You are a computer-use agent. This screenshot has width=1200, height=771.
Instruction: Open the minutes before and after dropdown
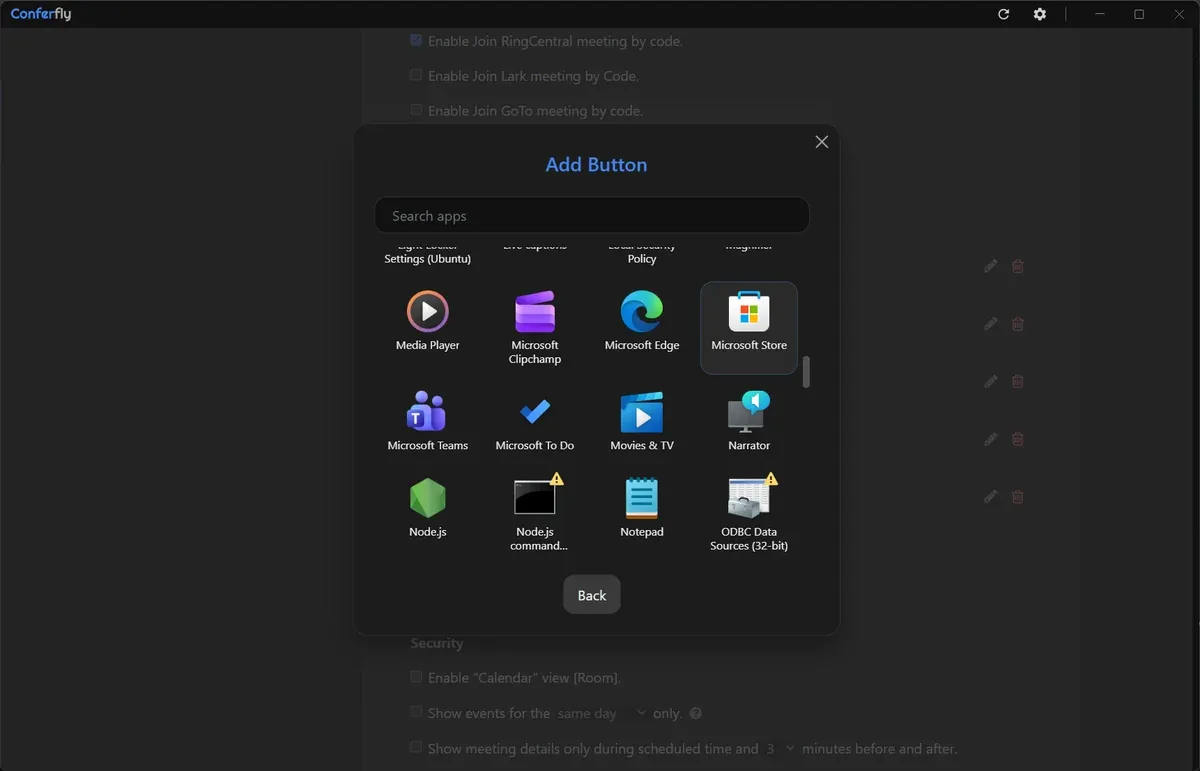click(780, 748)
